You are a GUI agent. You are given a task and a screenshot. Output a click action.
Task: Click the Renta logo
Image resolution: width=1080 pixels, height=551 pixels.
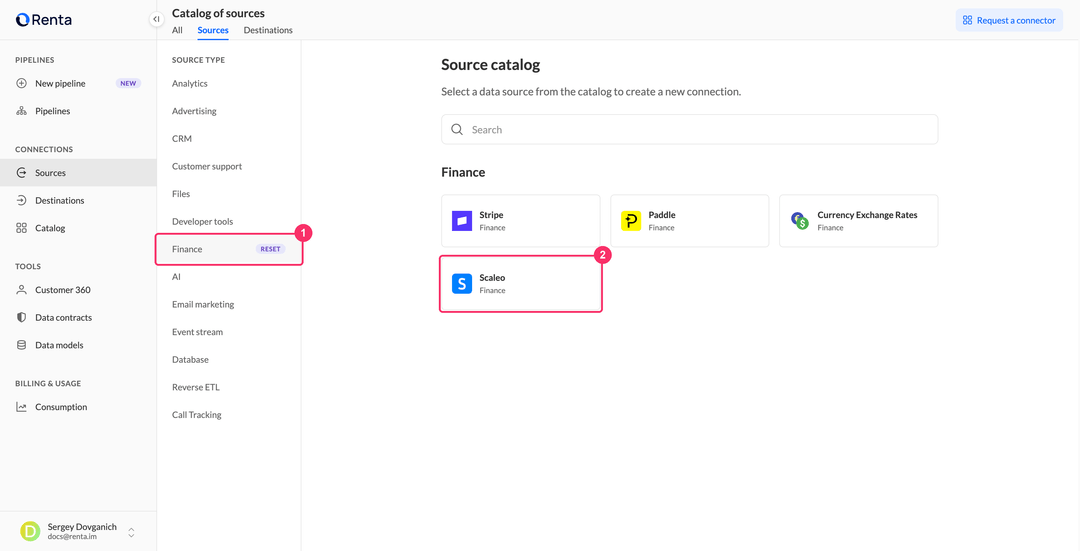[43, 19]
